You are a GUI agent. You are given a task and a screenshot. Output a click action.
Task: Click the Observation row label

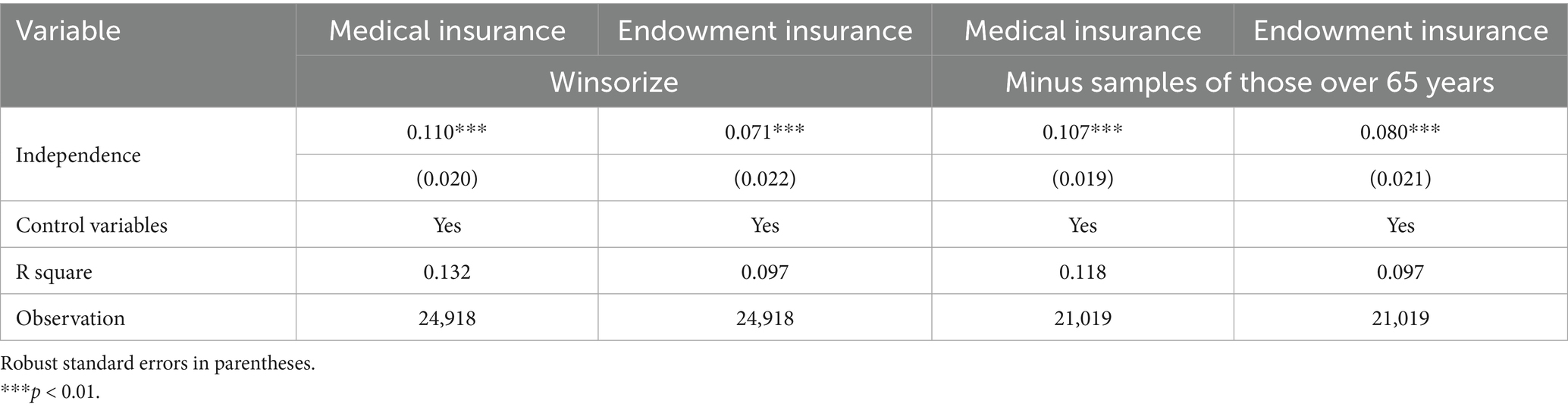click(71, 318)
